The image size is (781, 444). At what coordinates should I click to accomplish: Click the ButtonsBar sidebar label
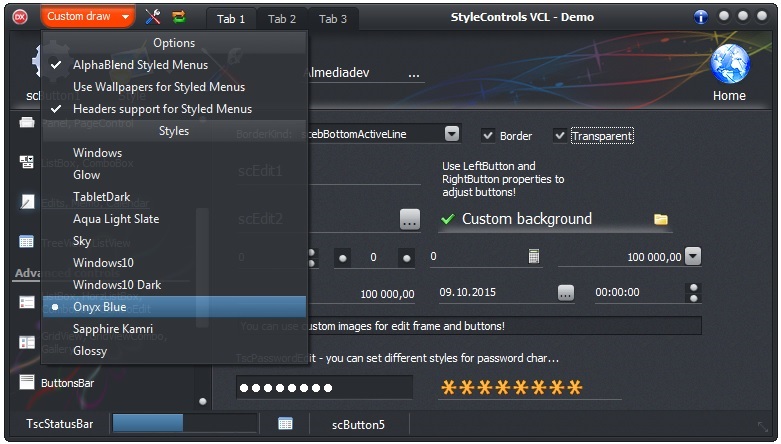click(67, 383)
